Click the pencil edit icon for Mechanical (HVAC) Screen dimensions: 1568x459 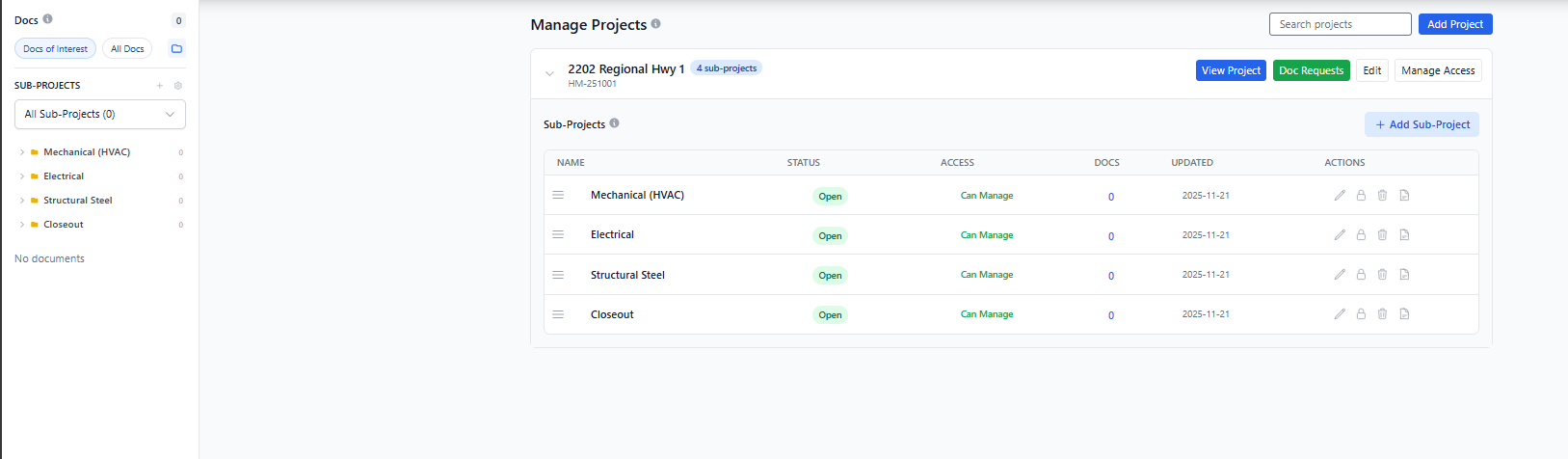click(x=1340, y=195)
